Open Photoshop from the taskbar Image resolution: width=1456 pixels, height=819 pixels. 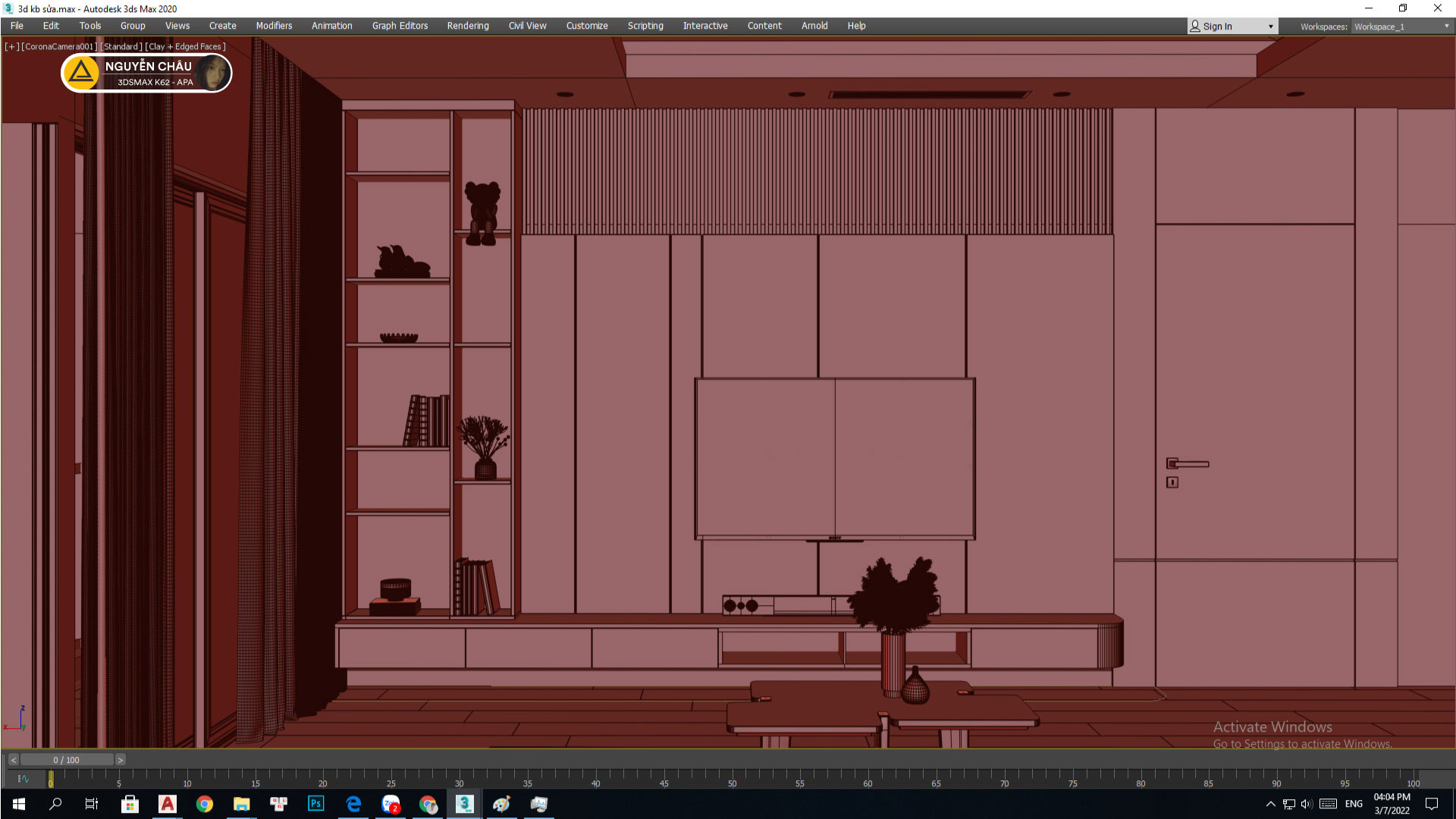coord(316,804)
